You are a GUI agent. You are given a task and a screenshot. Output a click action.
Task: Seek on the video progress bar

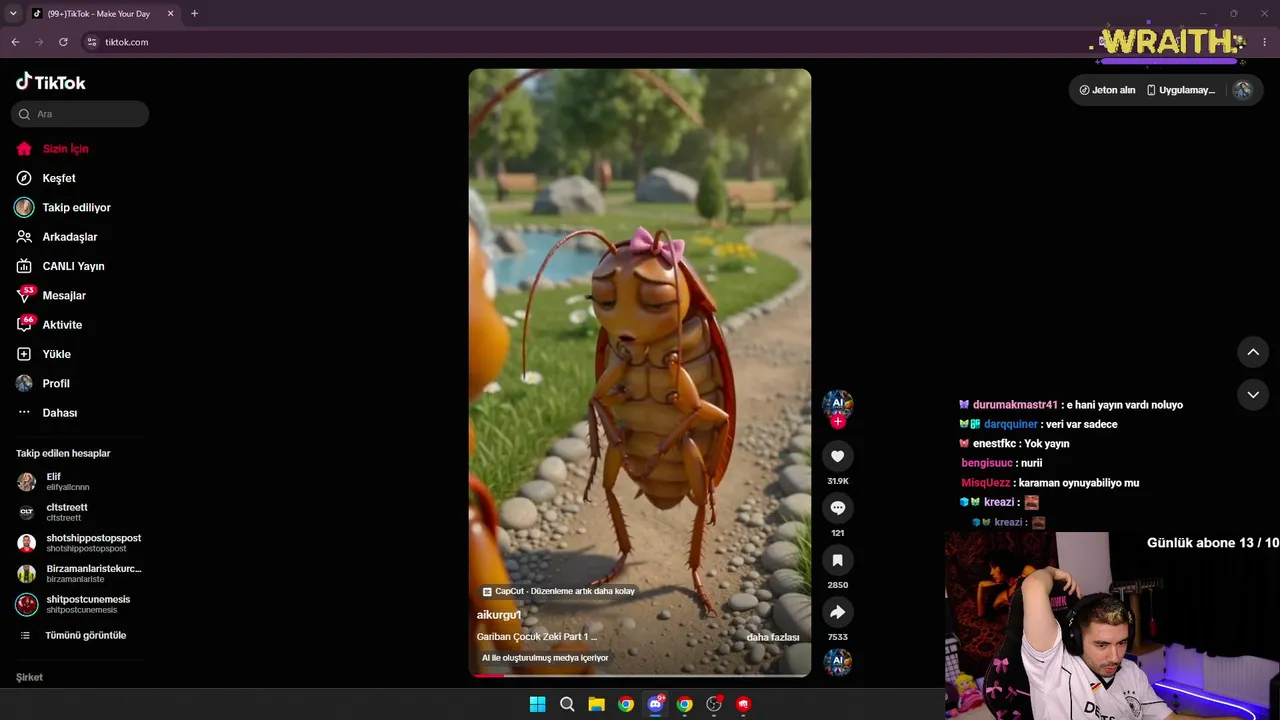coord(640,675)
